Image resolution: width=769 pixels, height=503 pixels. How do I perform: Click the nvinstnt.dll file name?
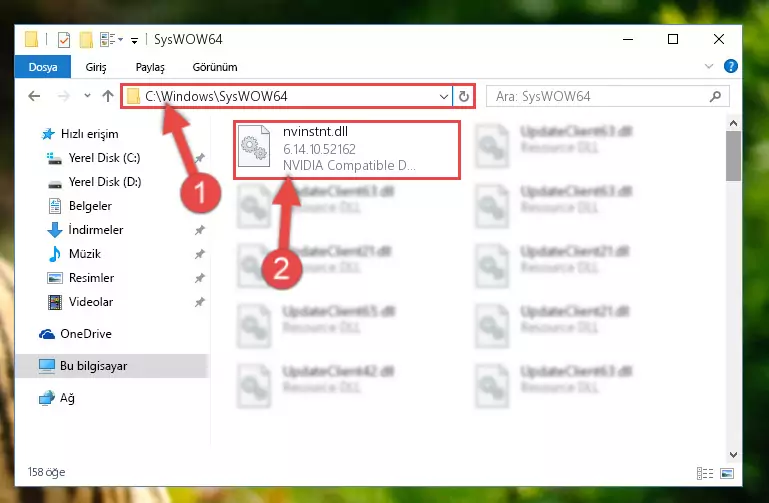point(315,131)
